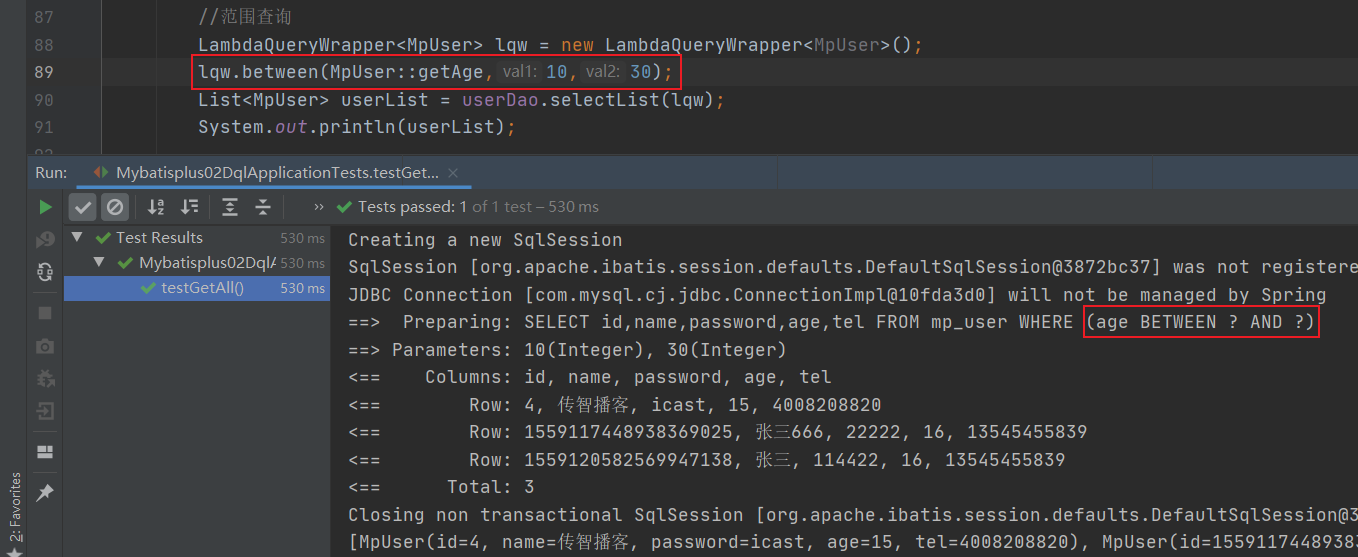This screenshot has width=1358, height=557.
Task: Collapse the Mybatisplus02Dql test class node
Action: [x=100, y=263]
